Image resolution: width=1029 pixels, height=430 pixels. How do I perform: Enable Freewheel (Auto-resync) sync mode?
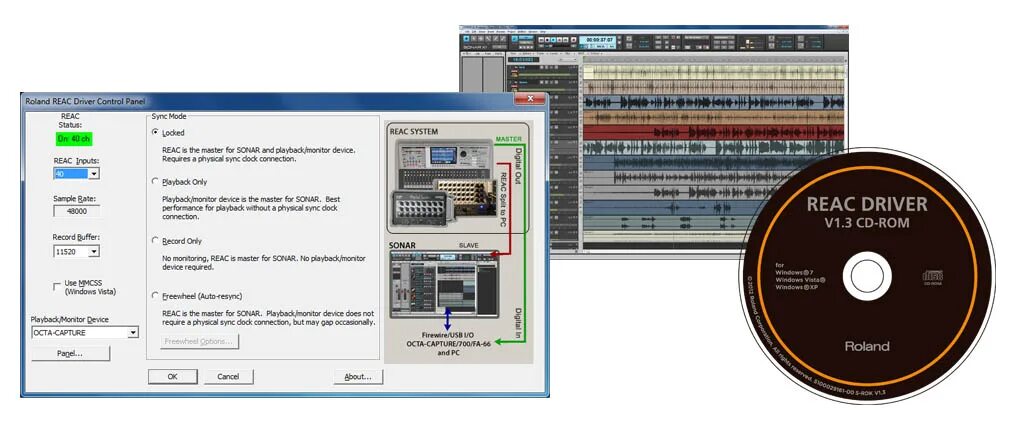click(x=156, y=296)
